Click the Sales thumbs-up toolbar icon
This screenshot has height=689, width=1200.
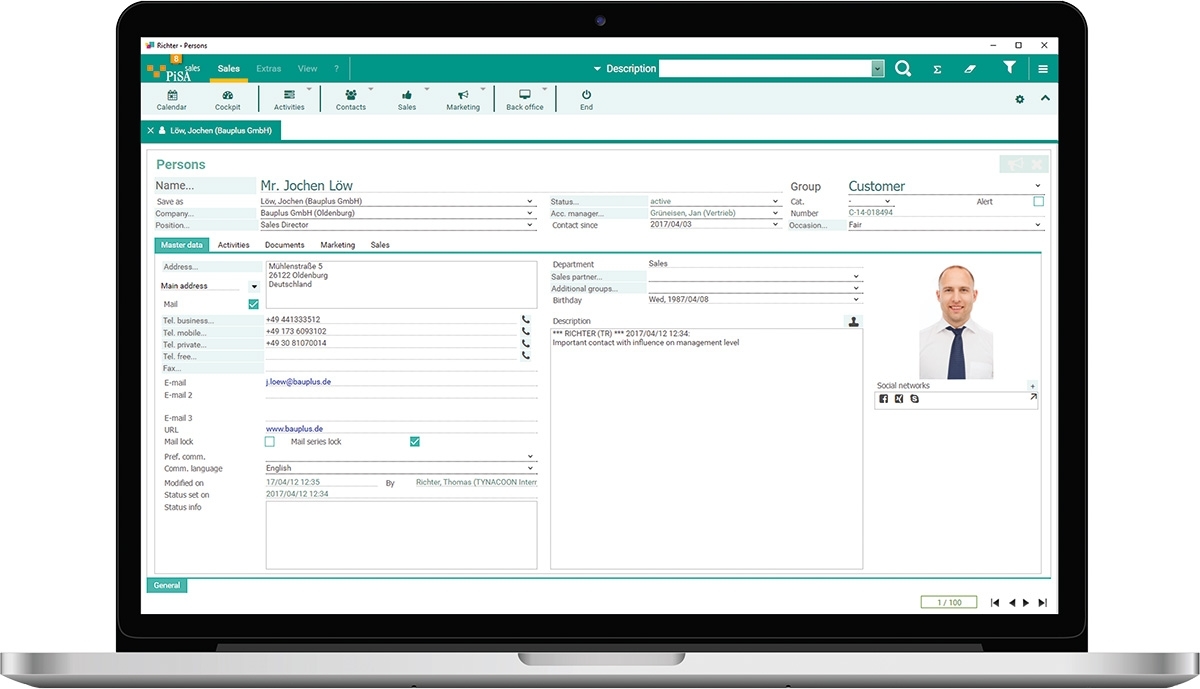tap(407, 99)
